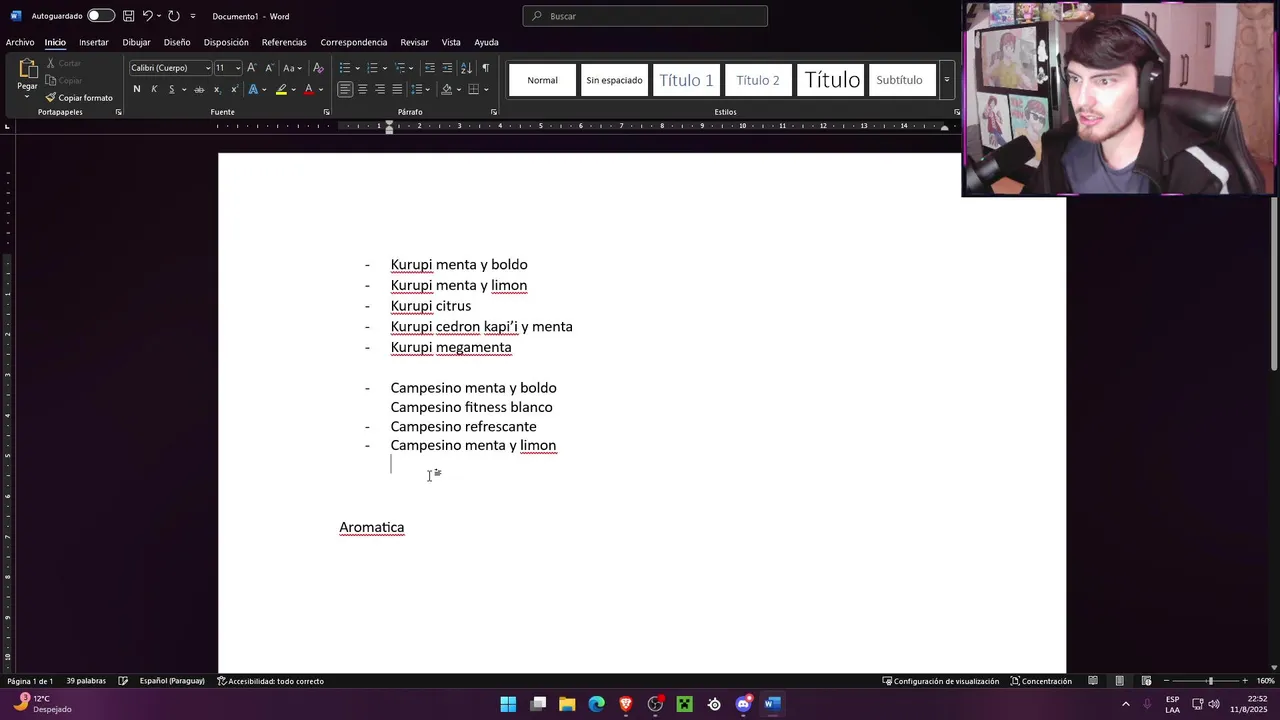Viewport: 1280px width, 720px height.
Task: Open Windows Start menu
Action: tap(508, 704)
